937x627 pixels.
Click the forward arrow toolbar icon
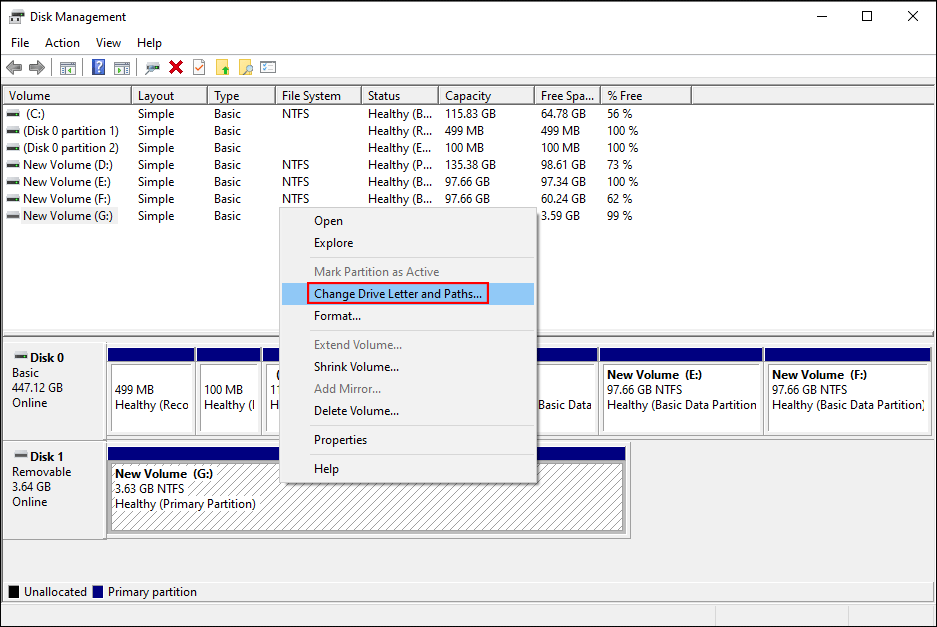[37, 67]
